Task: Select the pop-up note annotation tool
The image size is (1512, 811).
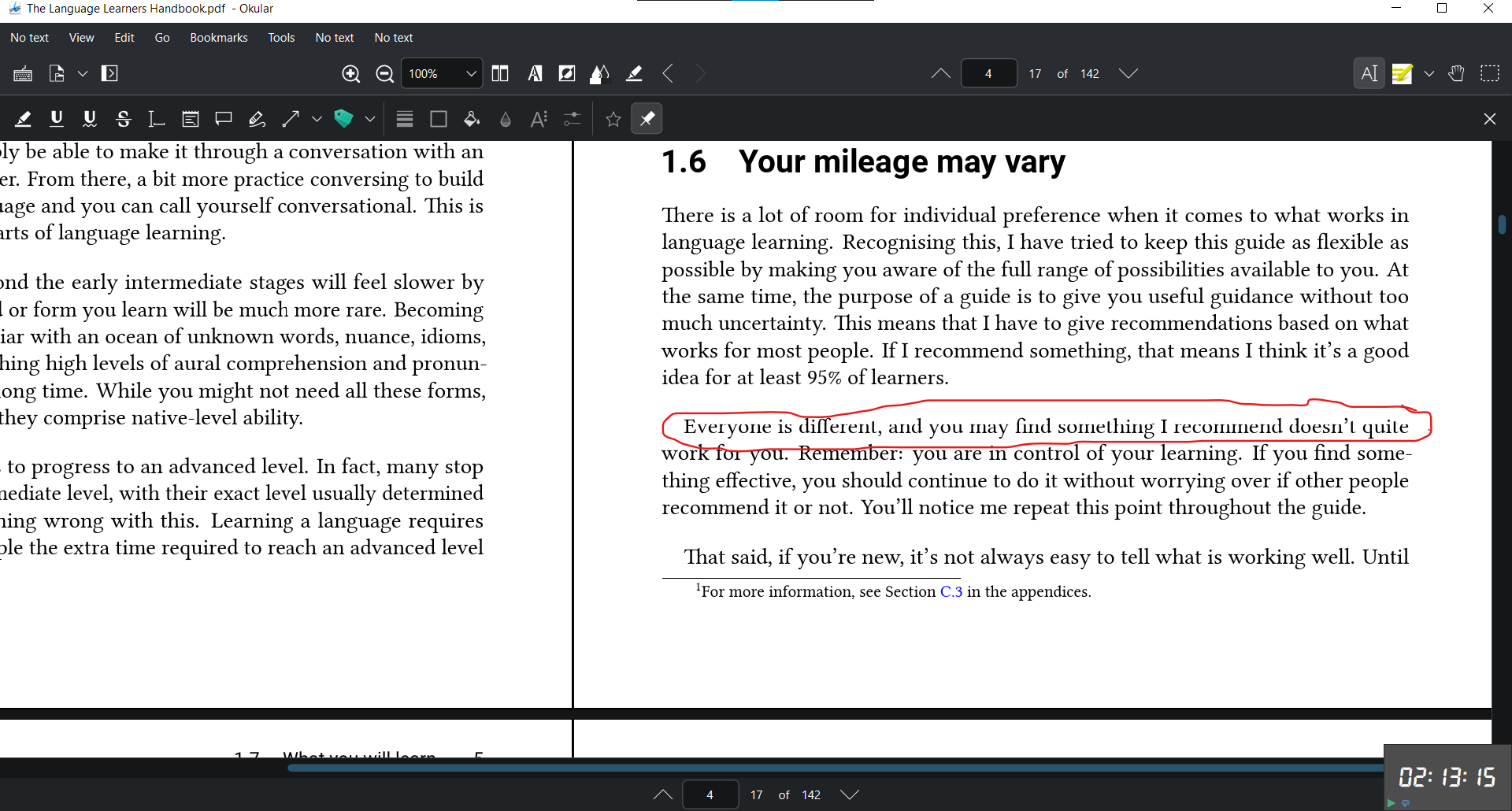Action: point(224,119)
